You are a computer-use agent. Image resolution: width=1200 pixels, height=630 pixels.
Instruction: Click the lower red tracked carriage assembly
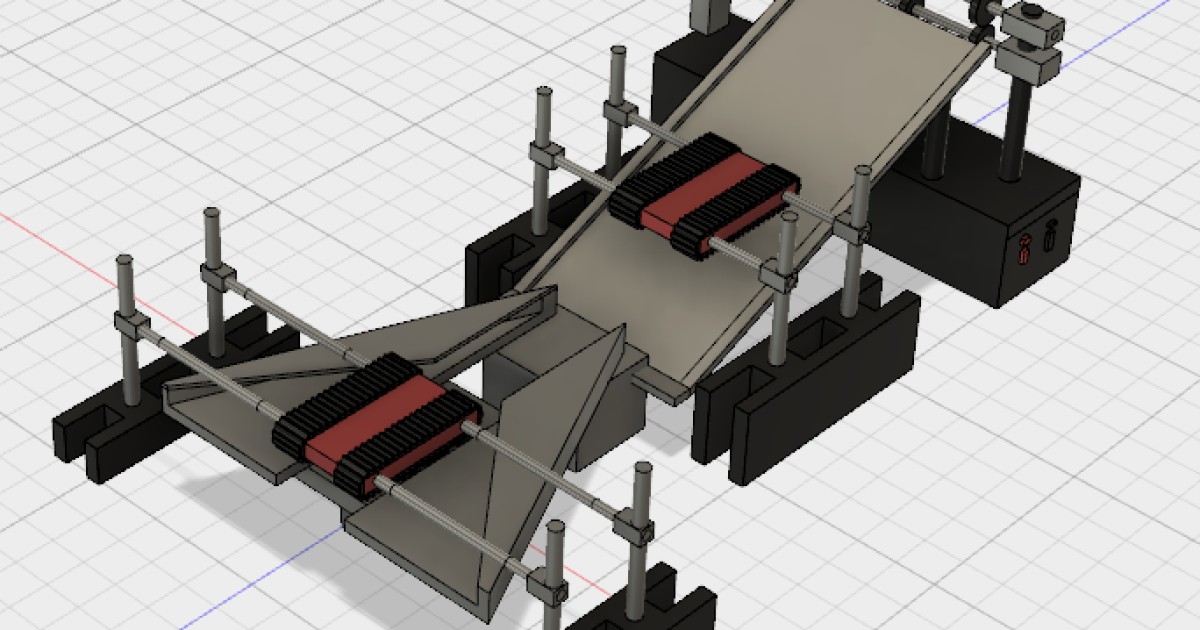click(375, 420)
